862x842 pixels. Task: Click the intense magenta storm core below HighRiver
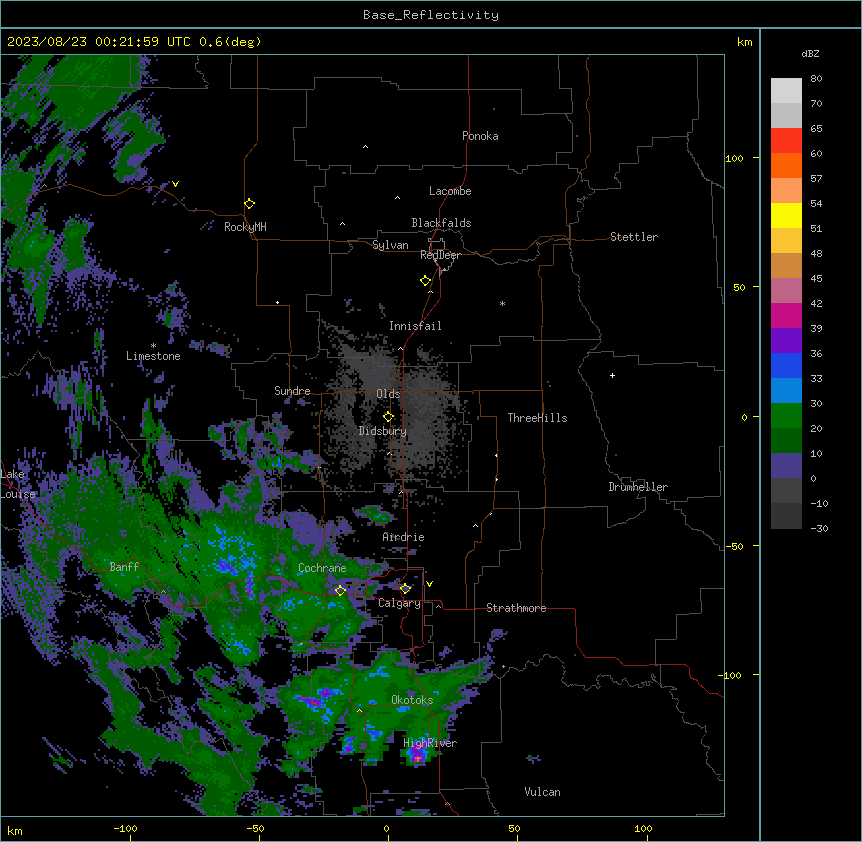click(417, 756)
